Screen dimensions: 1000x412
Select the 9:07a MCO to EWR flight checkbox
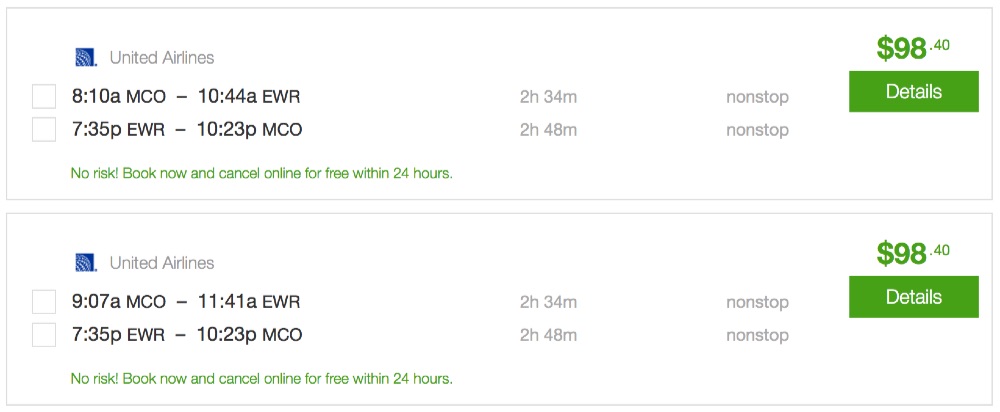coord(44,302)
